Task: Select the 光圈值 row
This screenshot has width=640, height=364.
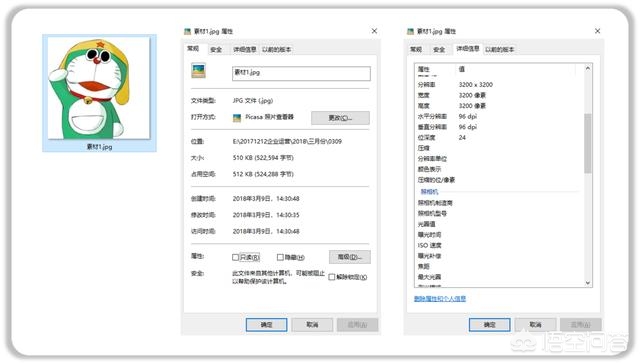Action: click(x=499, y=224)
